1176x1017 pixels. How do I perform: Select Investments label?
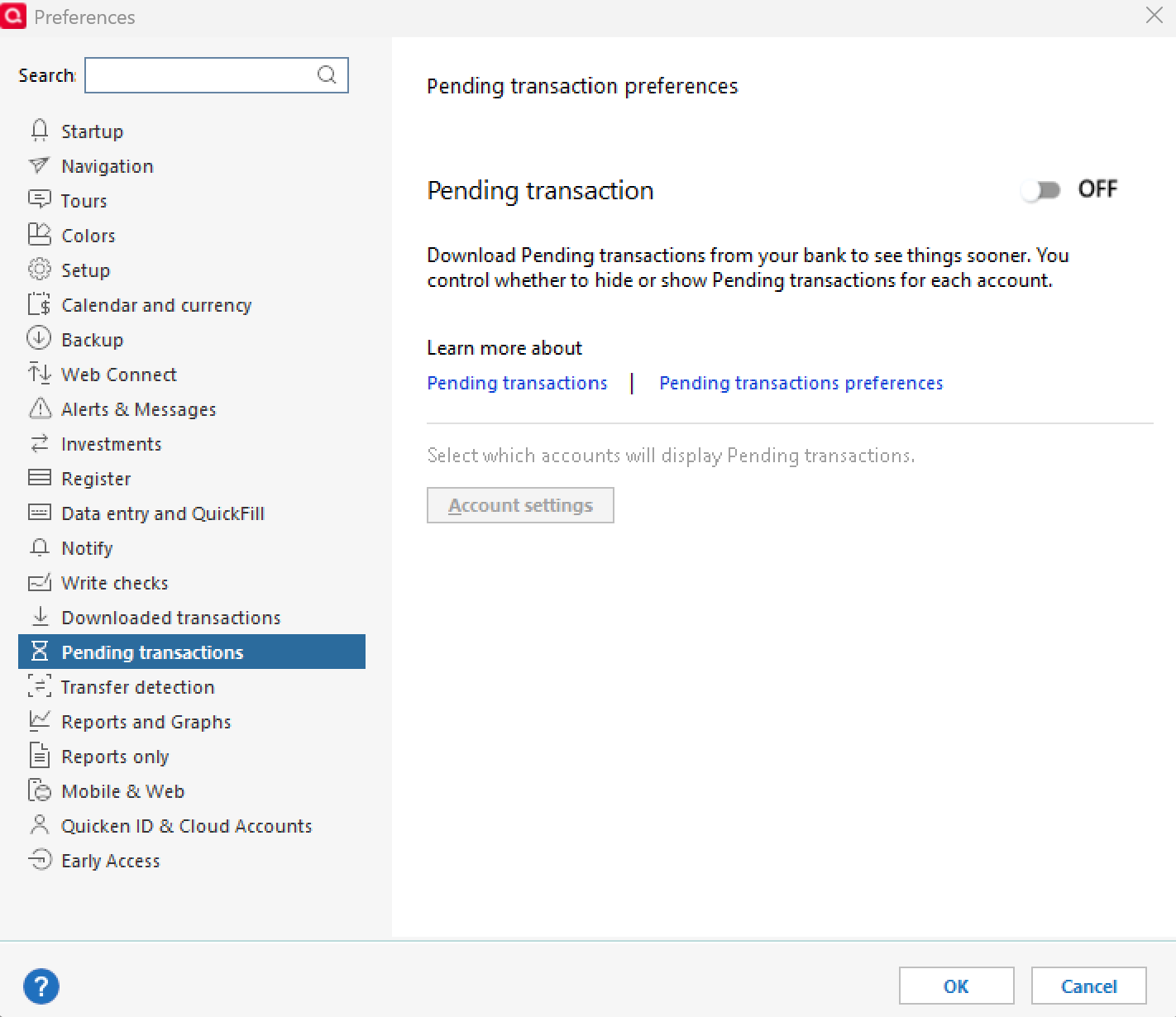112,444
